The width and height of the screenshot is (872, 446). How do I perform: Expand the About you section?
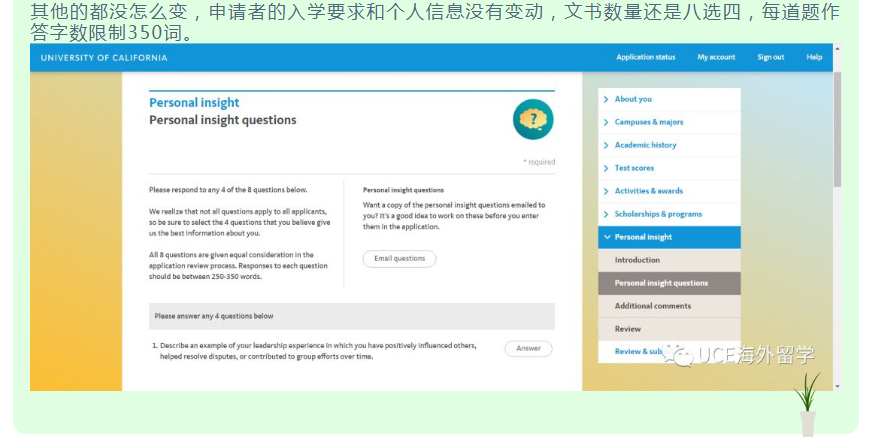[x=632, y=99]
